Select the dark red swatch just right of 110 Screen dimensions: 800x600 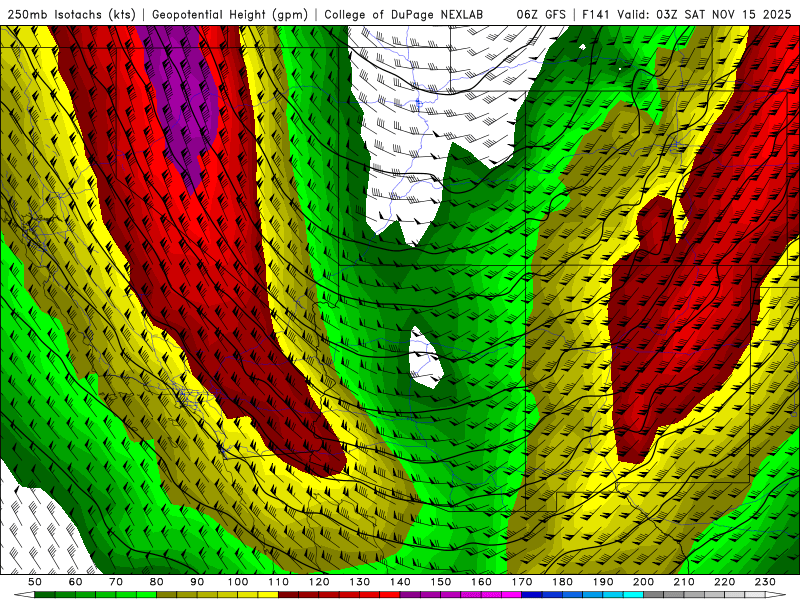(x=288, y=594)
